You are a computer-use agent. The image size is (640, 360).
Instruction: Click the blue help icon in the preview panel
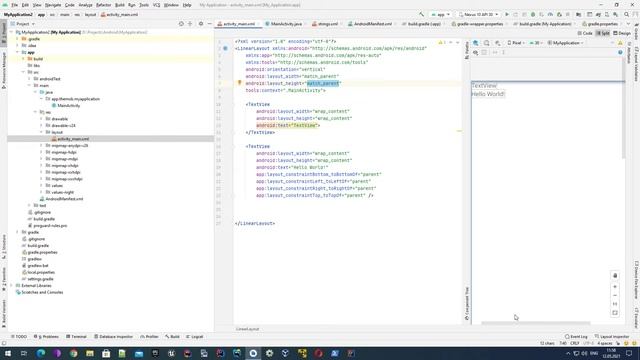pos(620,52)
